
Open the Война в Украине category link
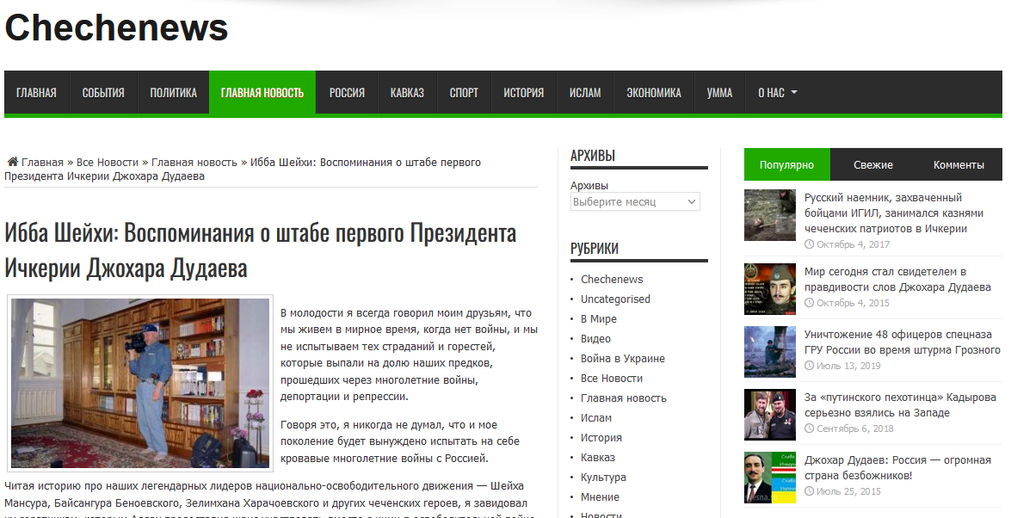622,359
